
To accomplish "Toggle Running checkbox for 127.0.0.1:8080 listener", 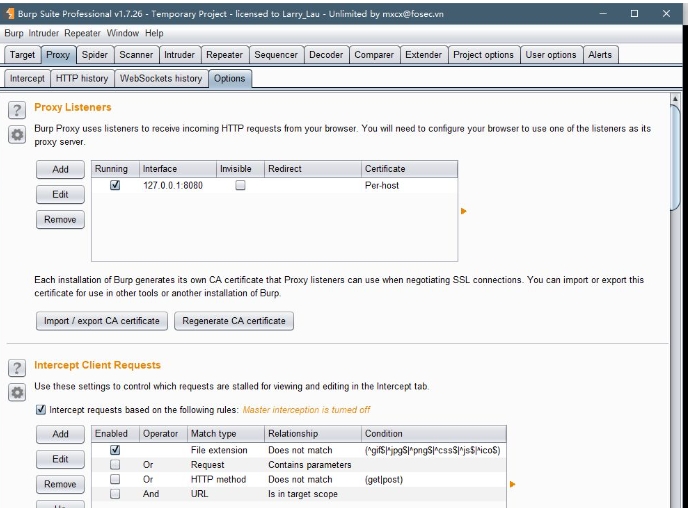I will [115, 185].
